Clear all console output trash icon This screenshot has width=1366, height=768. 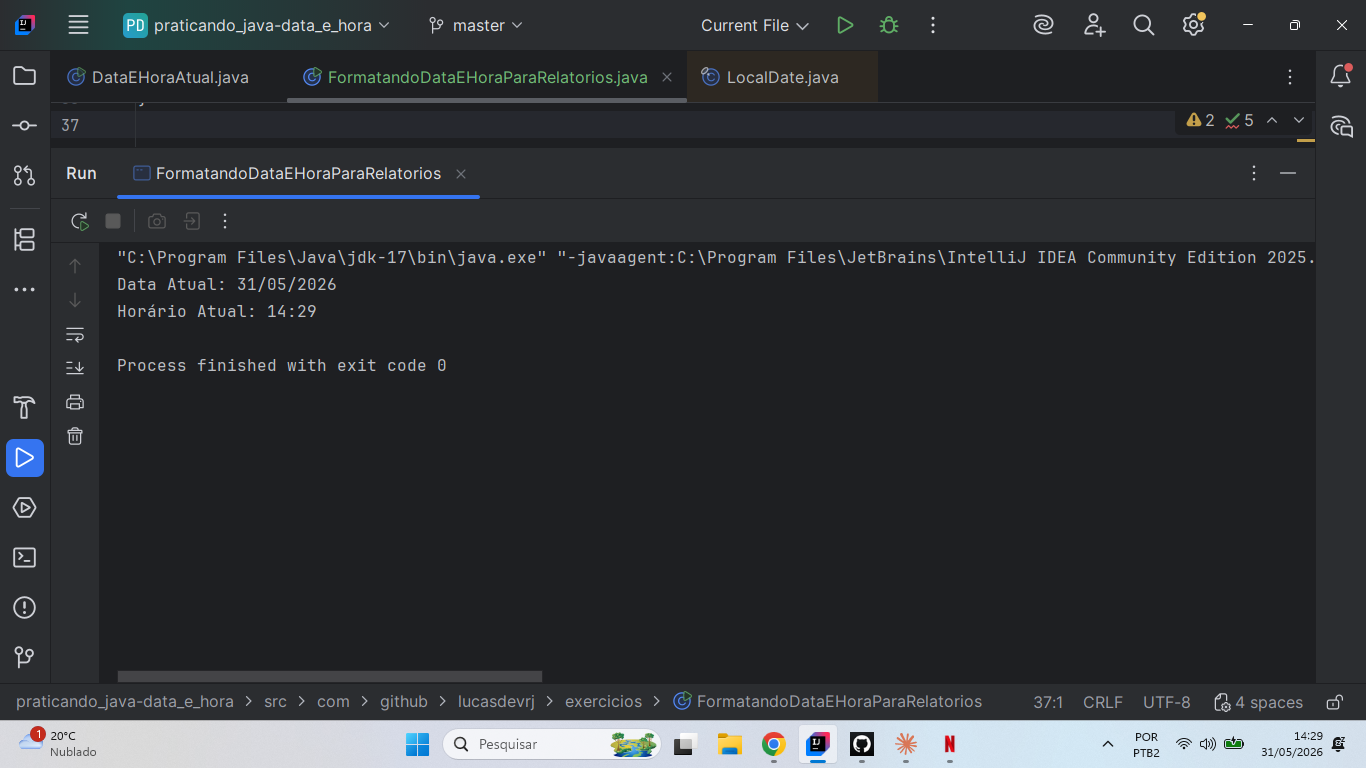pos(75,436)
